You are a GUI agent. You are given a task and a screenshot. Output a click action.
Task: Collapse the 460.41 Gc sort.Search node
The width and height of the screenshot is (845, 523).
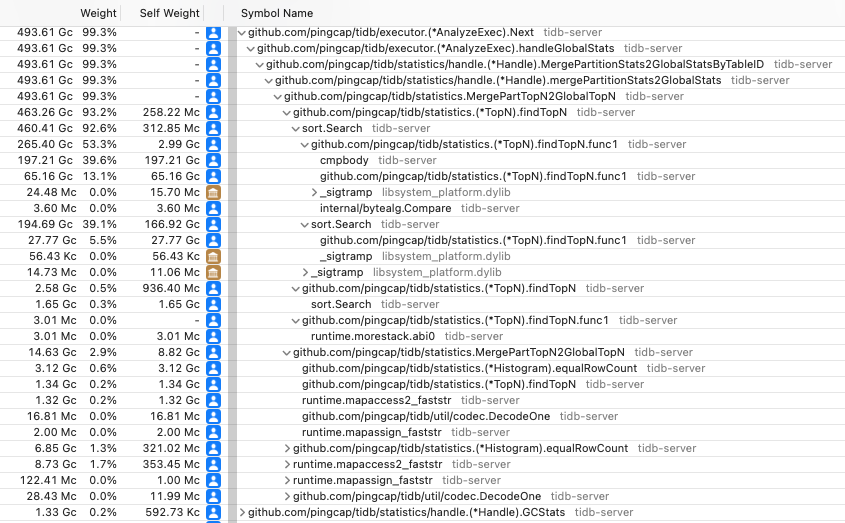tap(295, 129)
